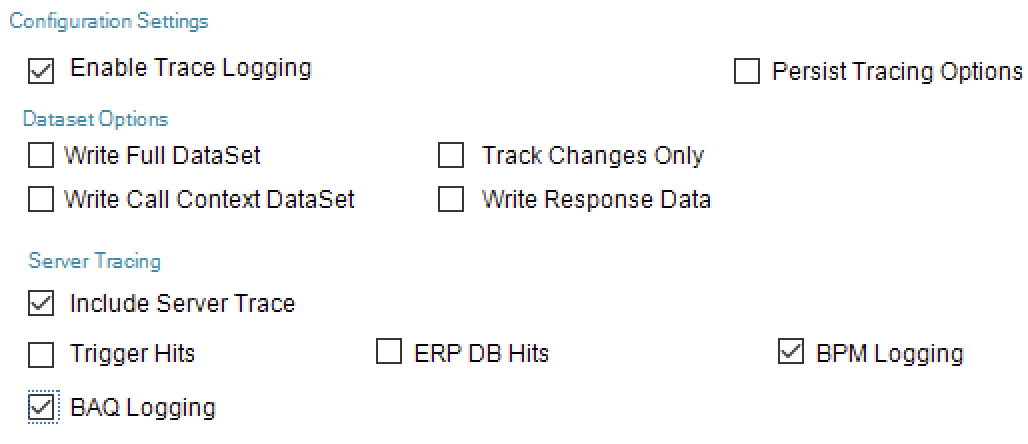The height and width of the screenshot is (444, 1028).
Task: Click the 'Track Changes Only' label text
Action: [x=592, y=156]
